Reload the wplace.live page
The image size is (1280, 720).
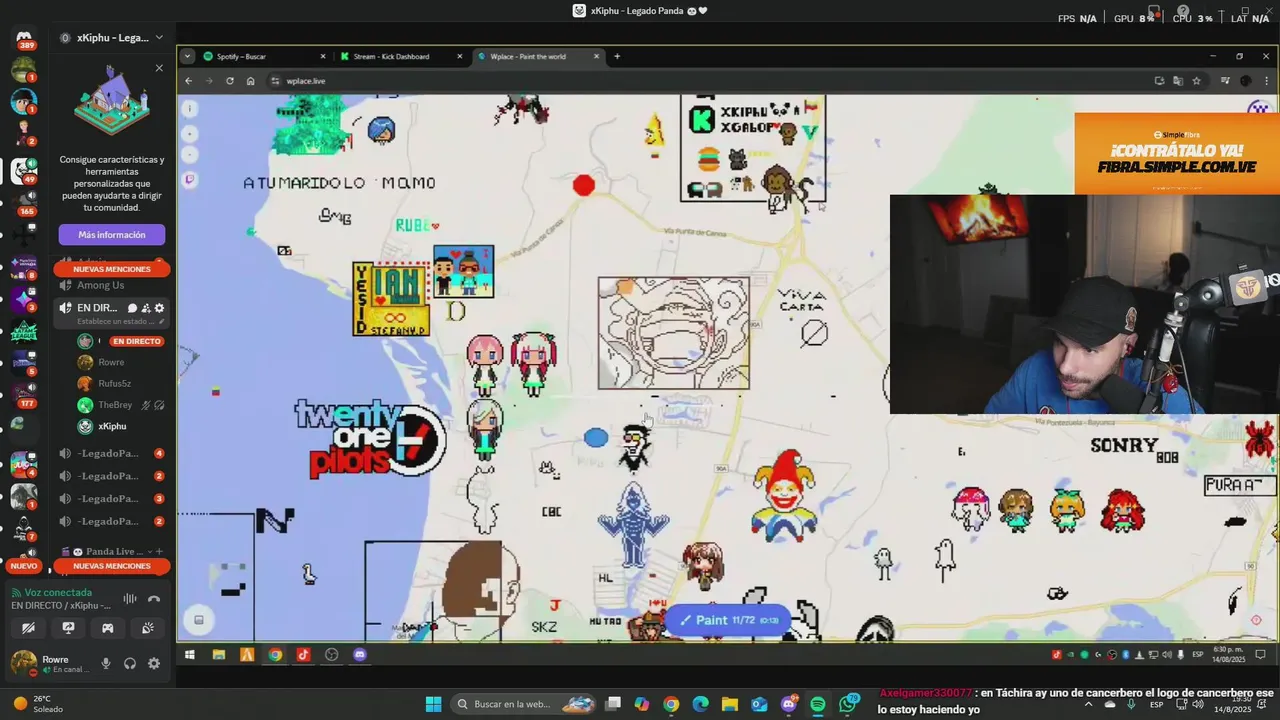tap(230, 81)
